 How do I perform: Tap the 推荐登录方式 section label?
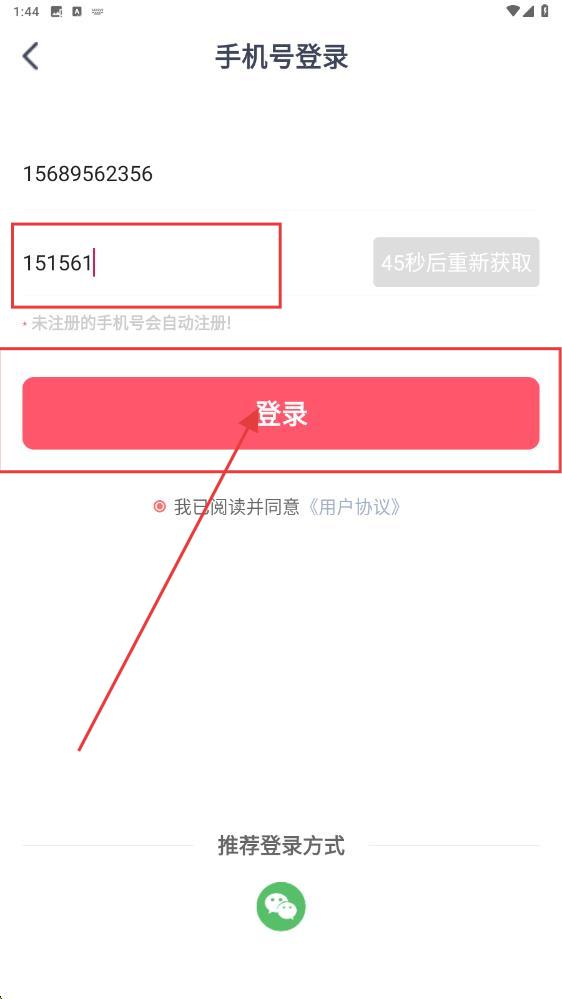(x=281, y=845)
